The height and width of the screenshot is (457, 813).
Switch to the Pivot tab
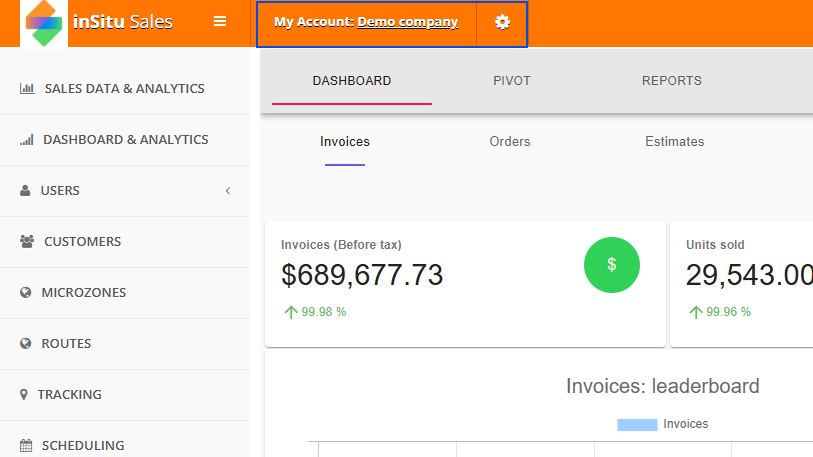[x=512, y=81]
